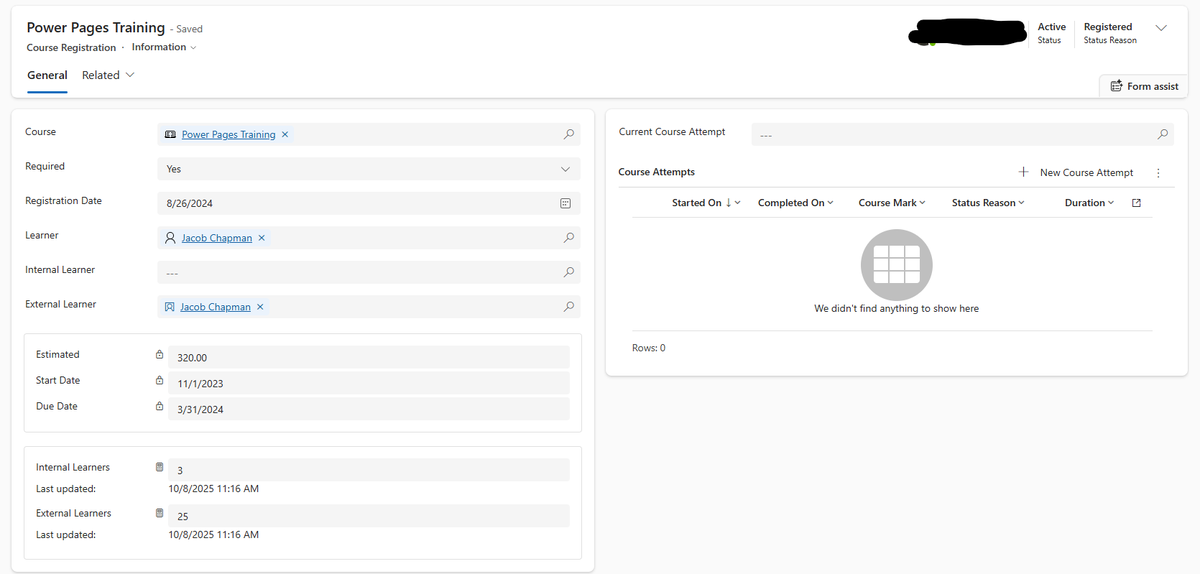Open more commands for Course Attempts grid
The height and width of the screenshot is (574, 1200).
pyautogui.click(x=1158, y=173)
